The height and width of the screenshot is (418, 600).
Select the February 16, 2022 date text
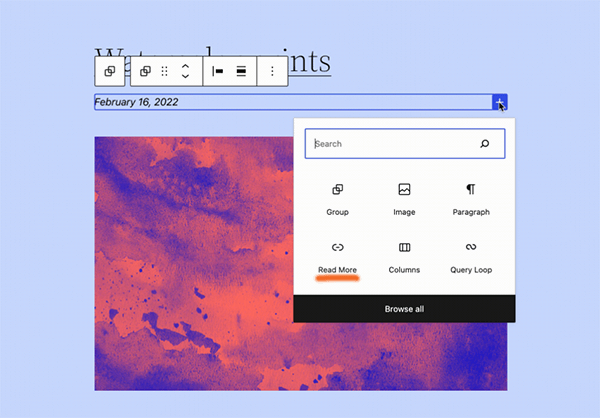136,102
